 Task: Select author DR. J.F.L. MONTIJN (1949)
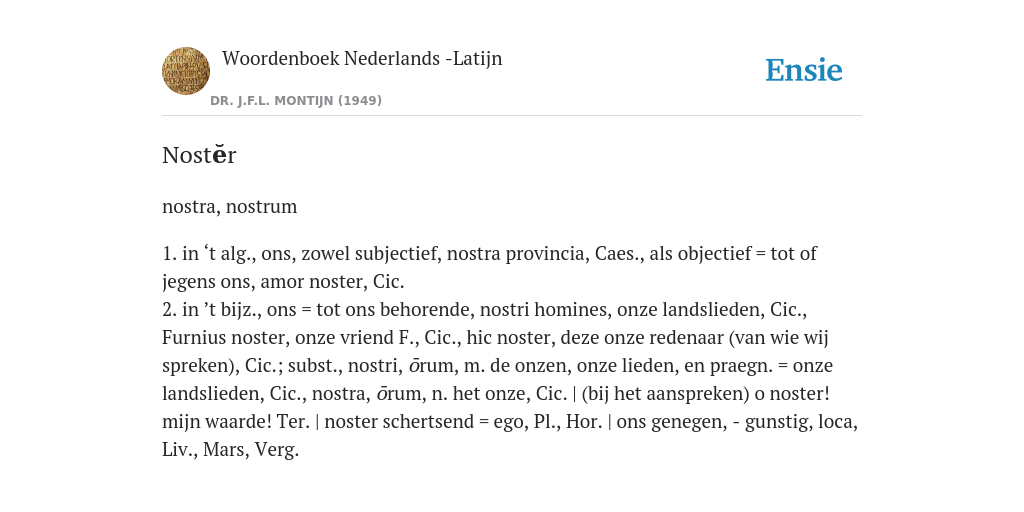(x=296, y=101)
